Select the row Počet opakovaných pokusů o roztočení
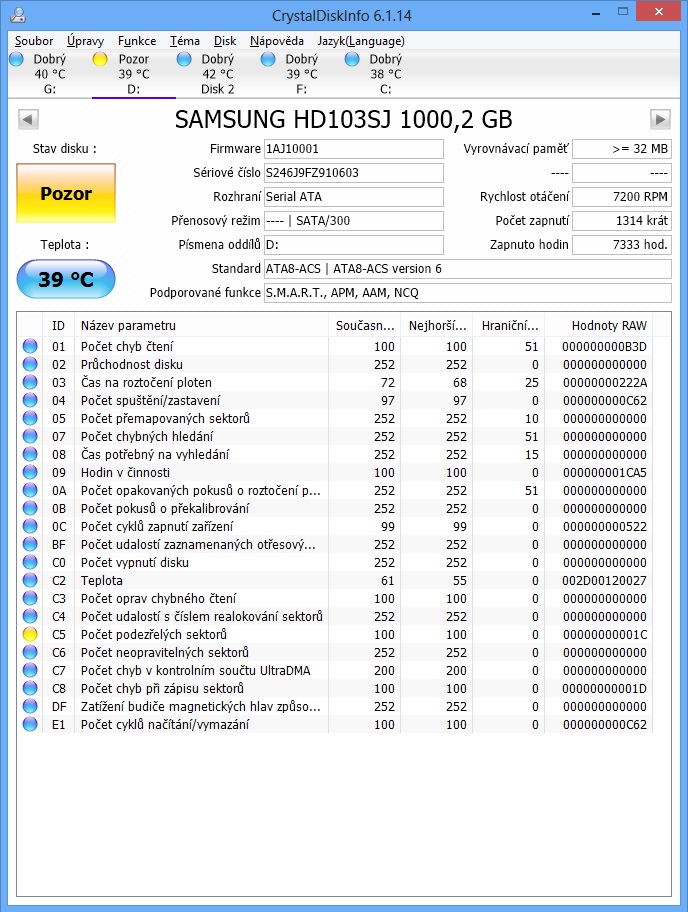 point(334,490)
